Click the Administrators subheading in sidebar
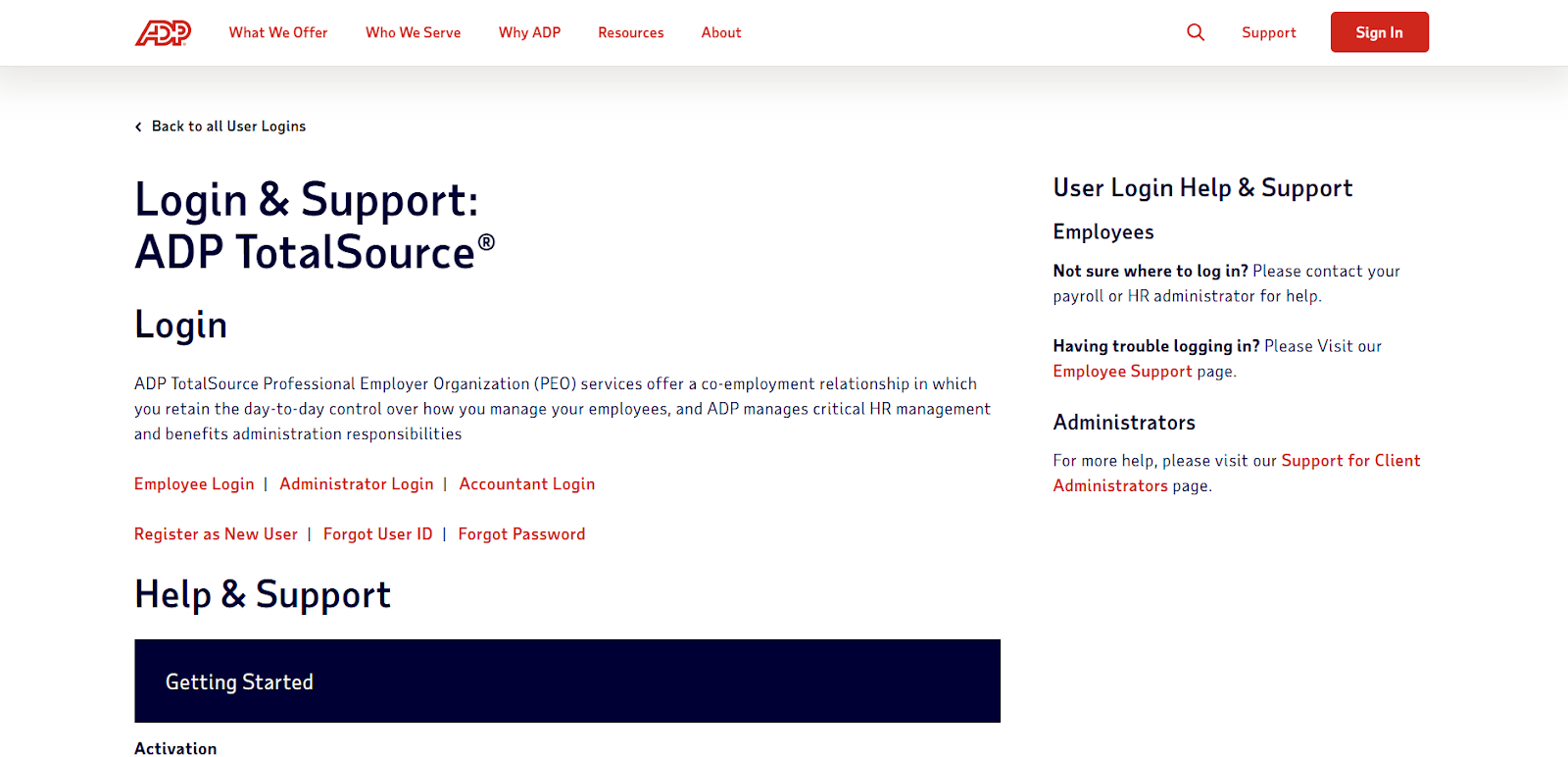The image size is (1568, 757). (1124, 423)
